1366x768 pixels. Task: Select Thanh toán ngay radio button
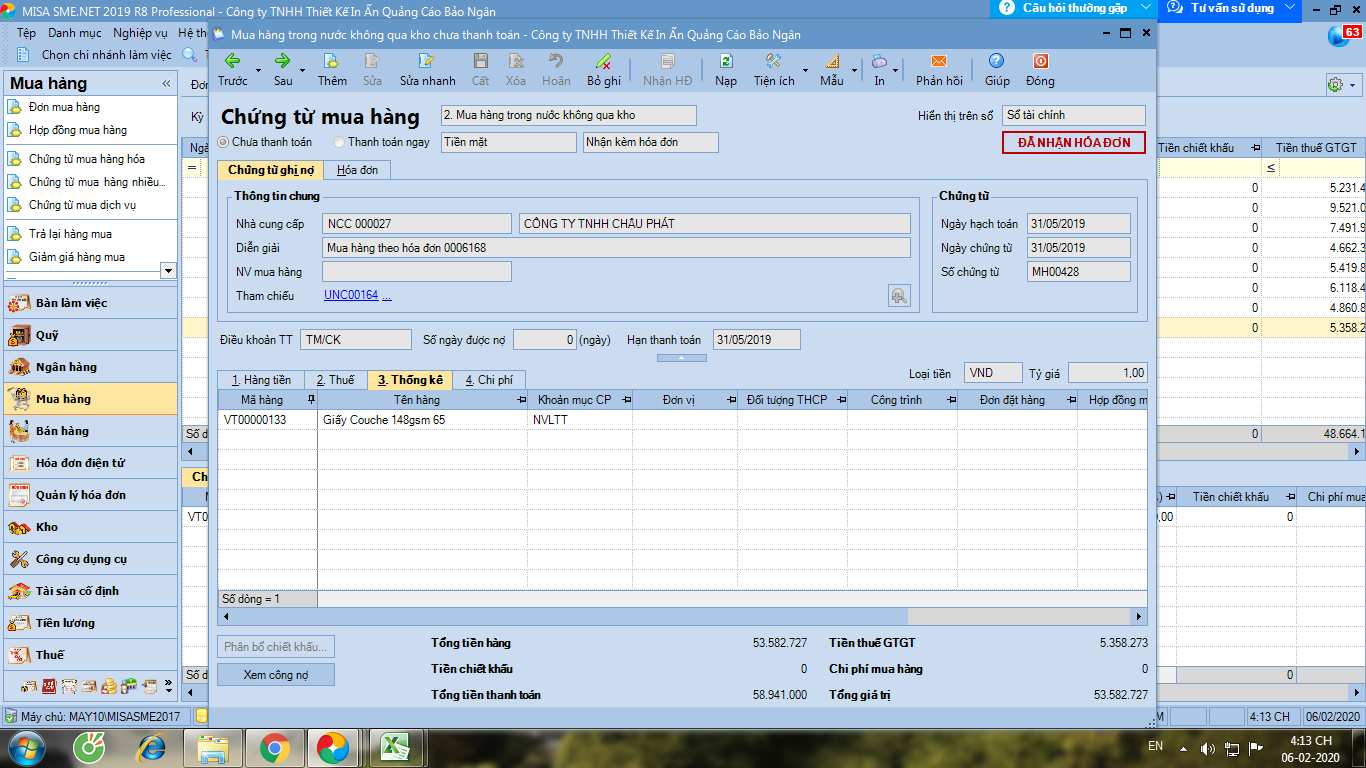[x=340, y=142]
